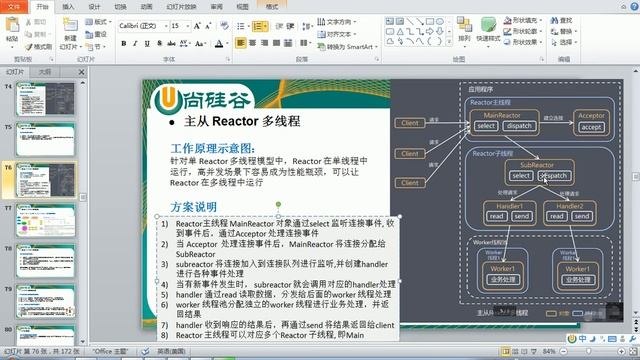Select the oval shape in gallery
The height and width of the screenshot is (360, 640).
[x=440, y=21]
